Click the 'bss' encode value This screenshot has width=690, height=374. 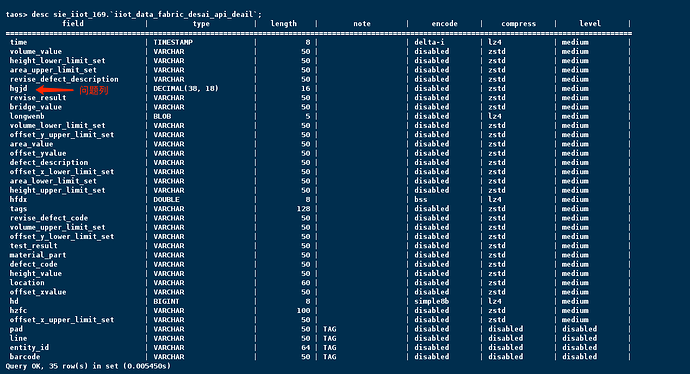pyautogui.click(x=420, y=199)
